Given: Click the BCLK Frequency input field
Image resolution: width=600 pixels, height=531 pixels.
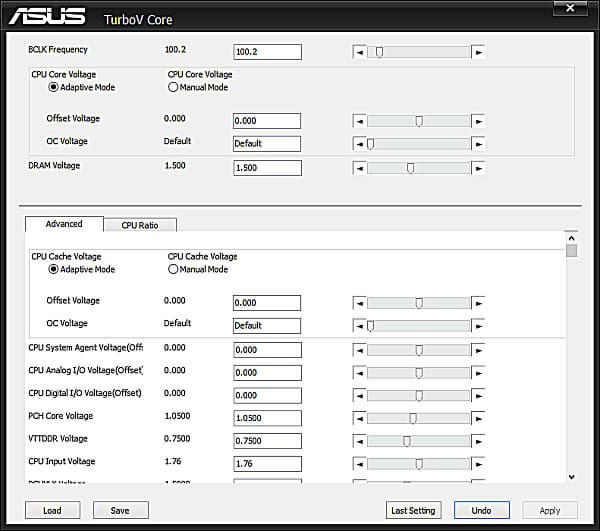Looking at the screenshot, I should coord(267,52).
